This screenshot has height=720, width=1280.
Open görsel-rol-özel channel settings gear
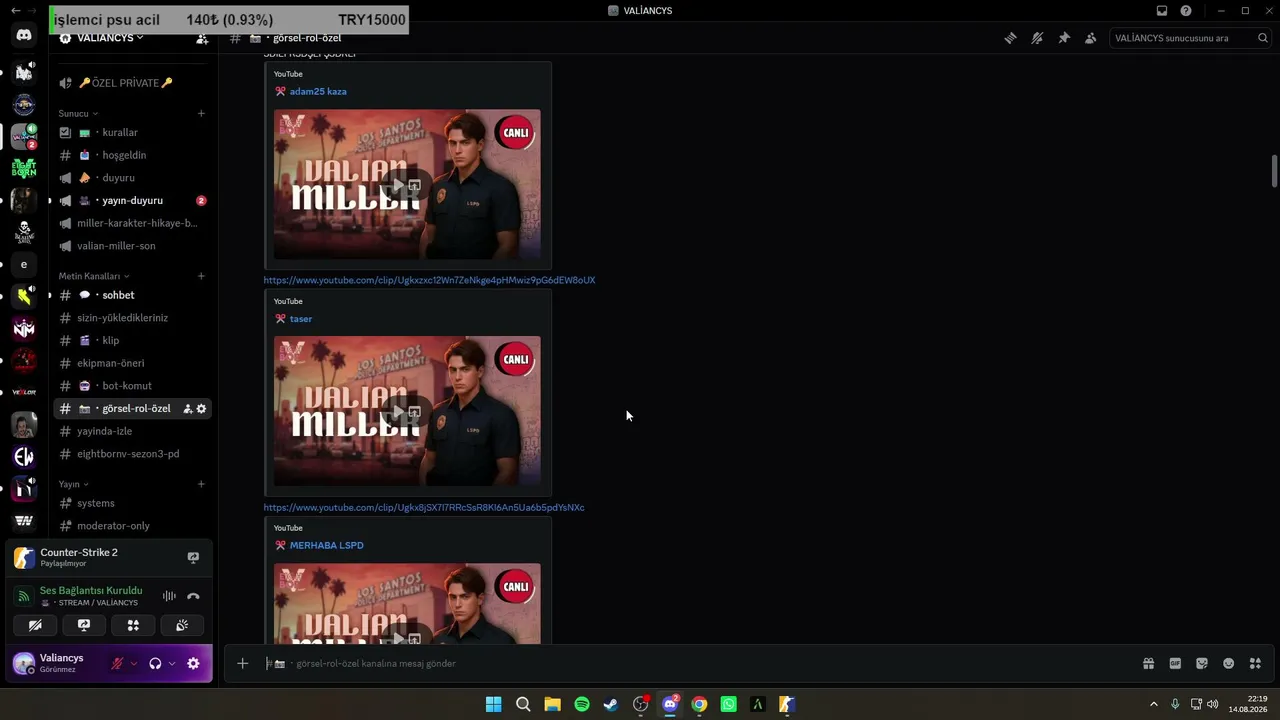pyautogui.click(x=201, y=409)
